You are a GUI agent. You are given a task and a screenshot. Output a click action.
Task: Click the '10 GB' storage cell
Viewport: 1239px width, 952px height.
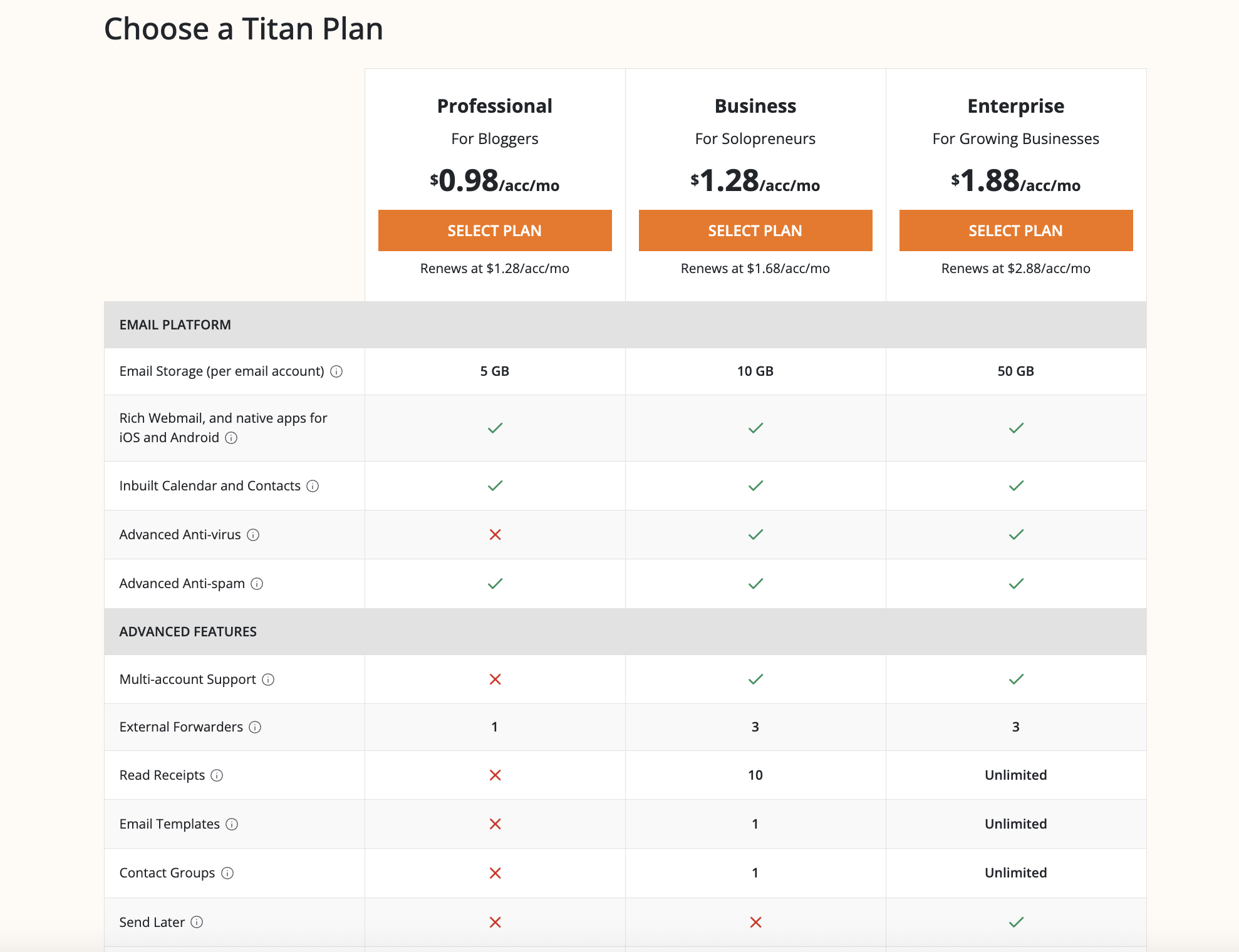click(755, 371)
